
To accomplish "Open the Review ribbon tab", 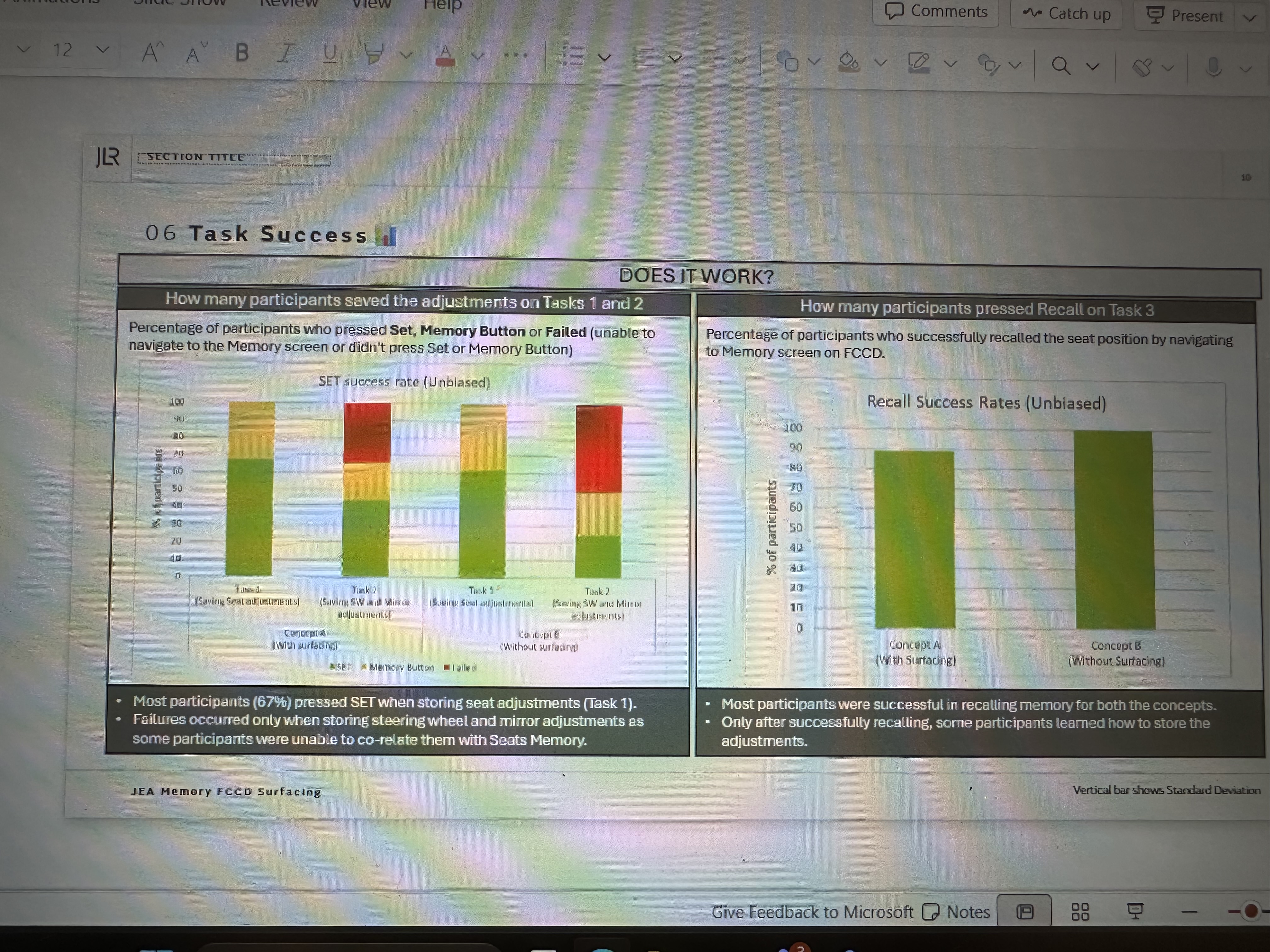I will tap(289, 3).
